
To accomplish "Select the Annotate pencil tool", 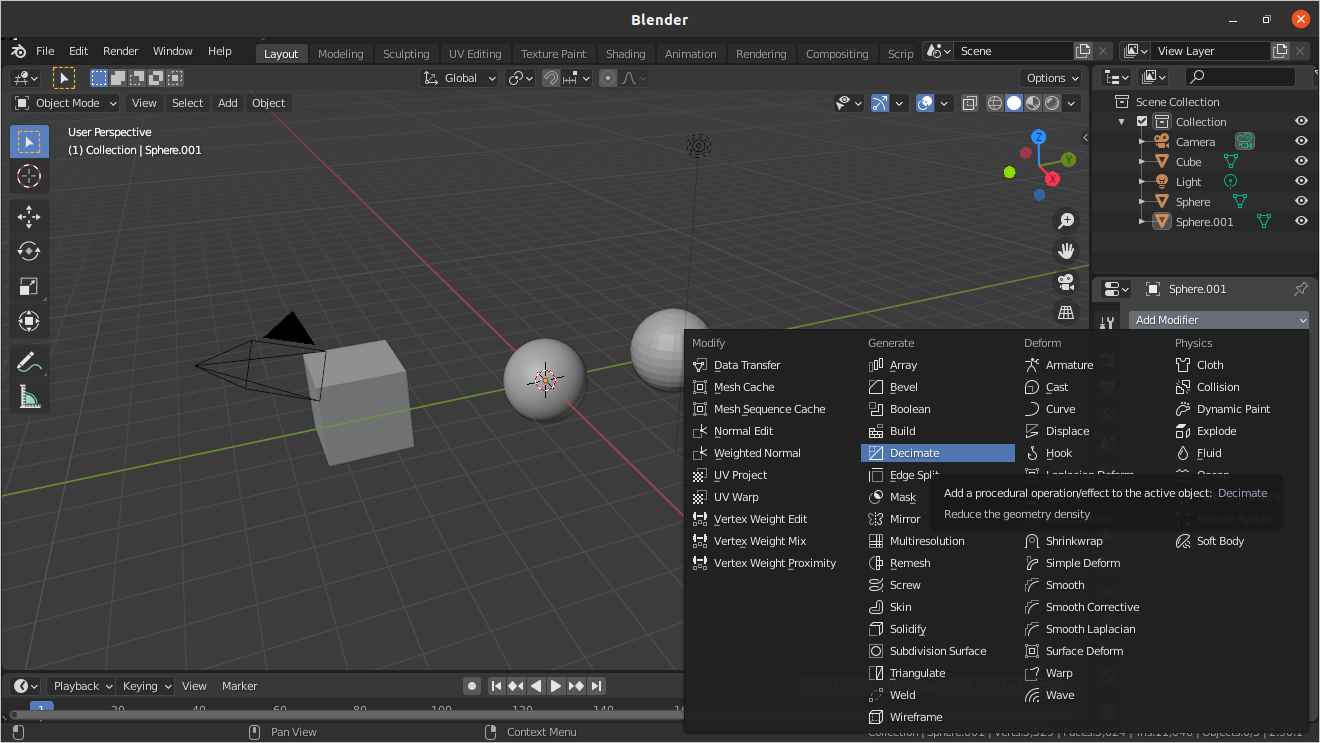I will (29, 363).
